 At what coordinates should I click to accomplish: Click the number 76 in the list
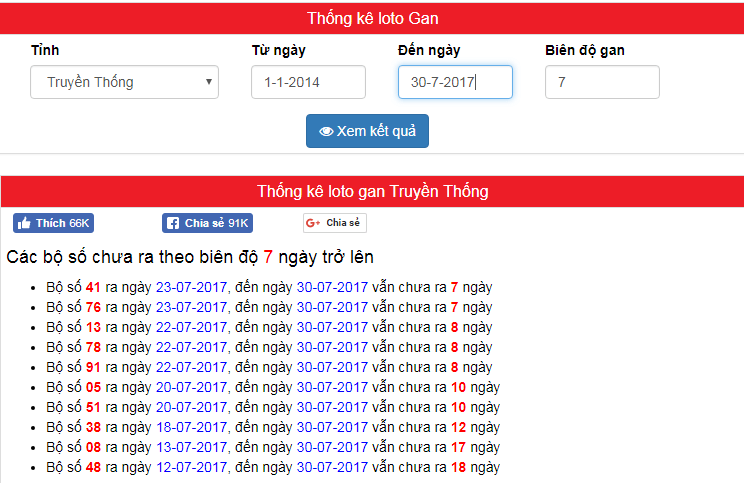point(93,307)
